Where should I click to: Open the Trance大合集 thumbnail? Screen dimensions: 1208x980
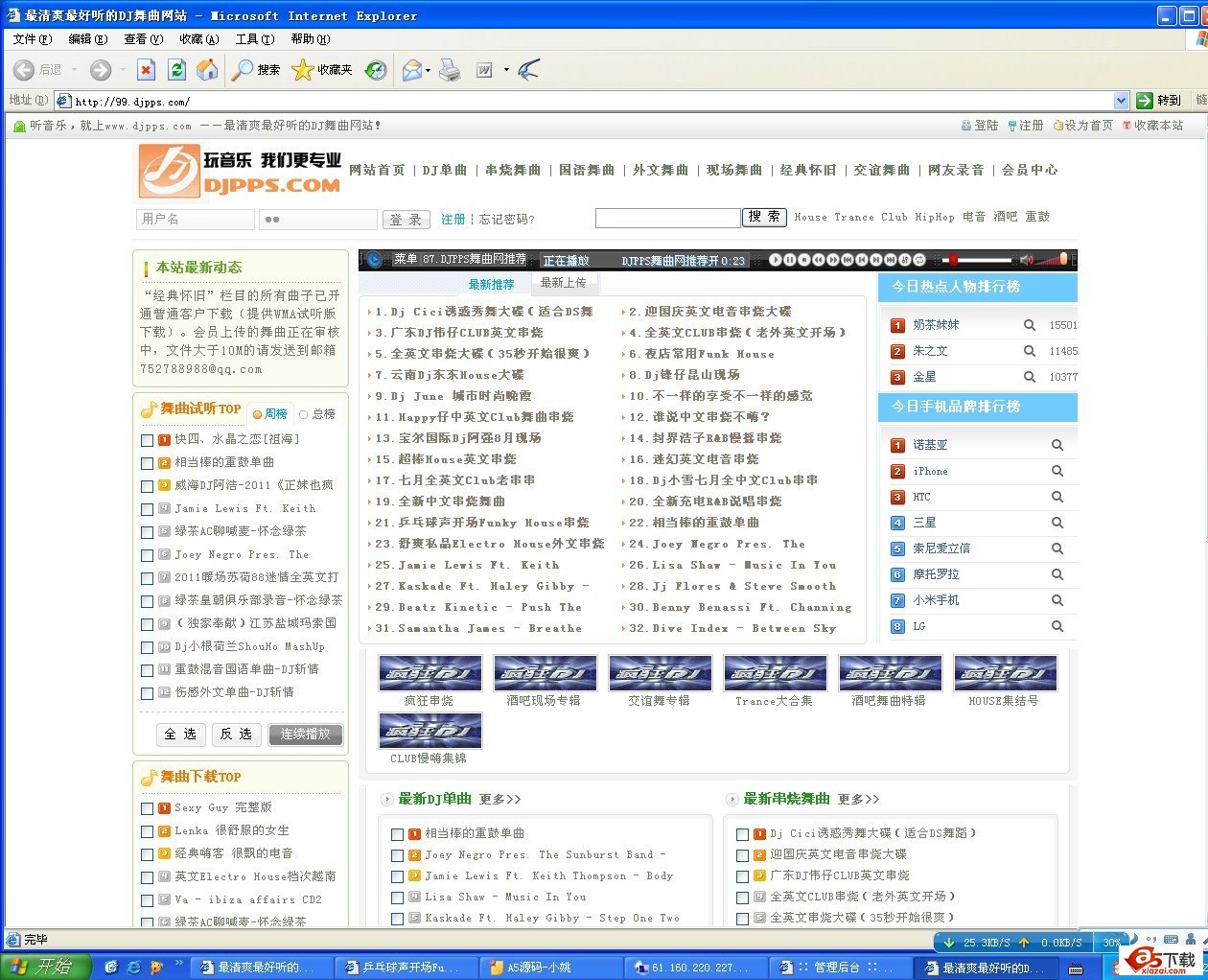tap(775, 672)
